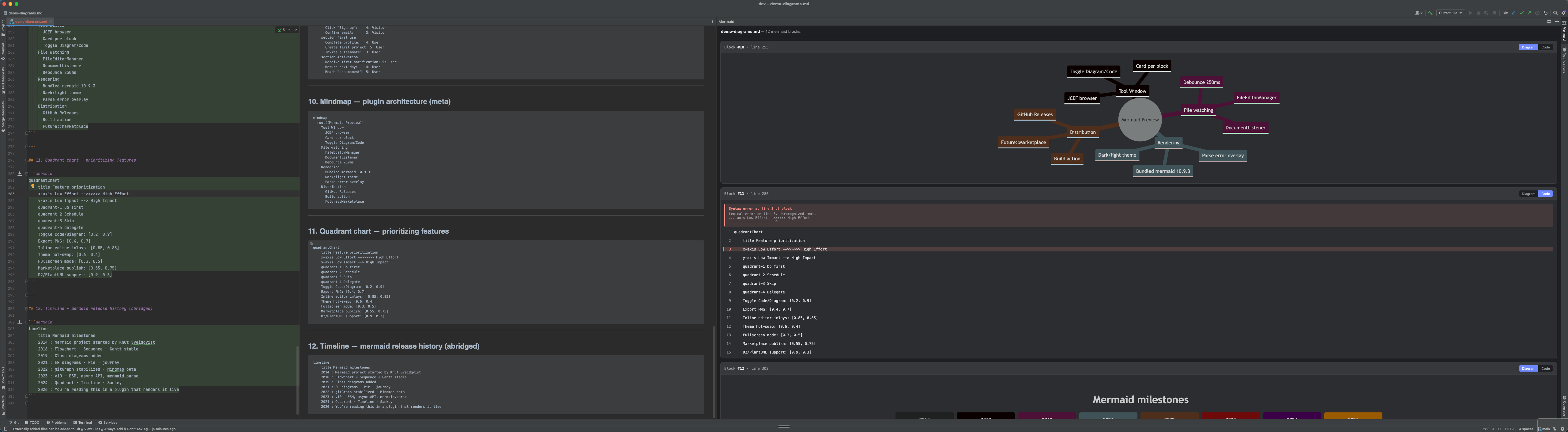
Task: Go to previous highlighted problem arrow
Action: tap(290, 30)
